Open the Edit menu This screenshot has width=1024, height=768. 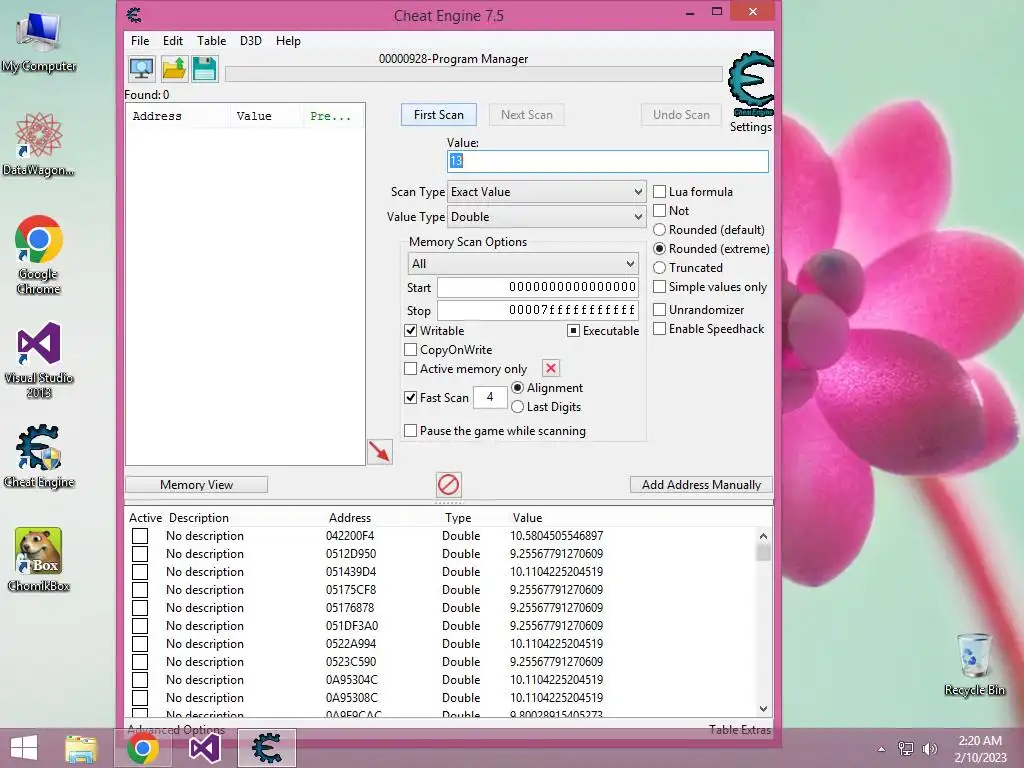coord(172,40)
